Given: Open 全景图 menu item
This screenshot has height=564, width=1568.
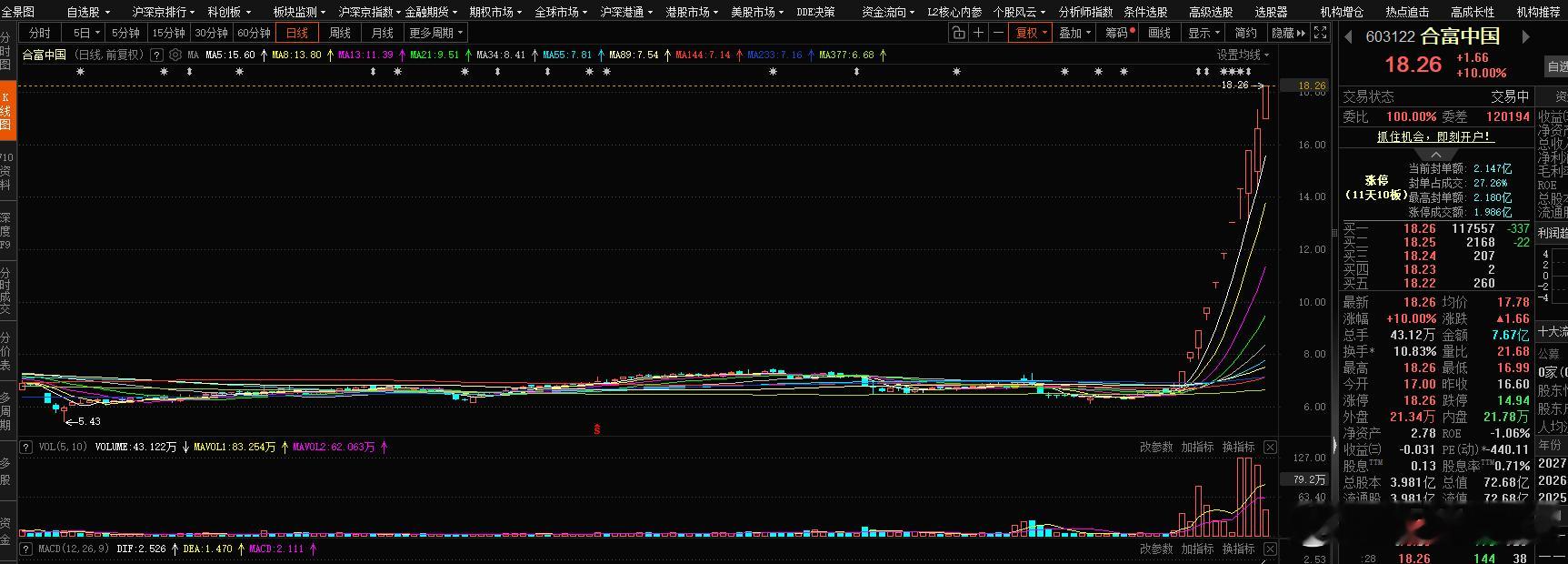Looking at the screenshot, I should pos(17,12).
